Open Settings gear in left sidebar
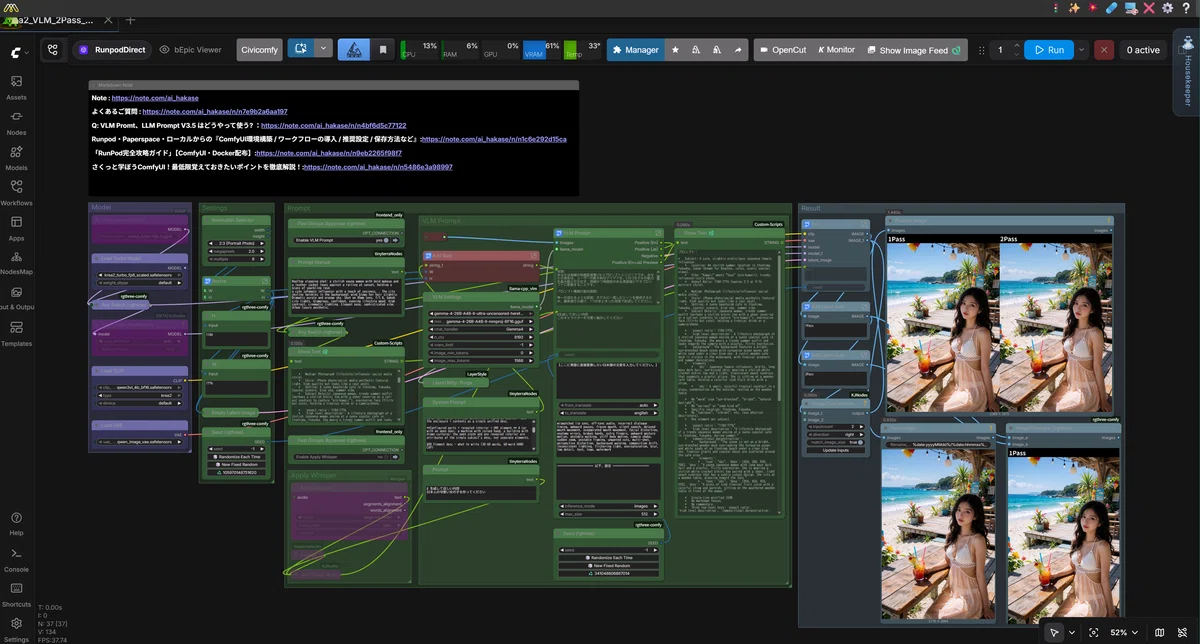This screenshot has width=1200, height=644. coord(16,628)
